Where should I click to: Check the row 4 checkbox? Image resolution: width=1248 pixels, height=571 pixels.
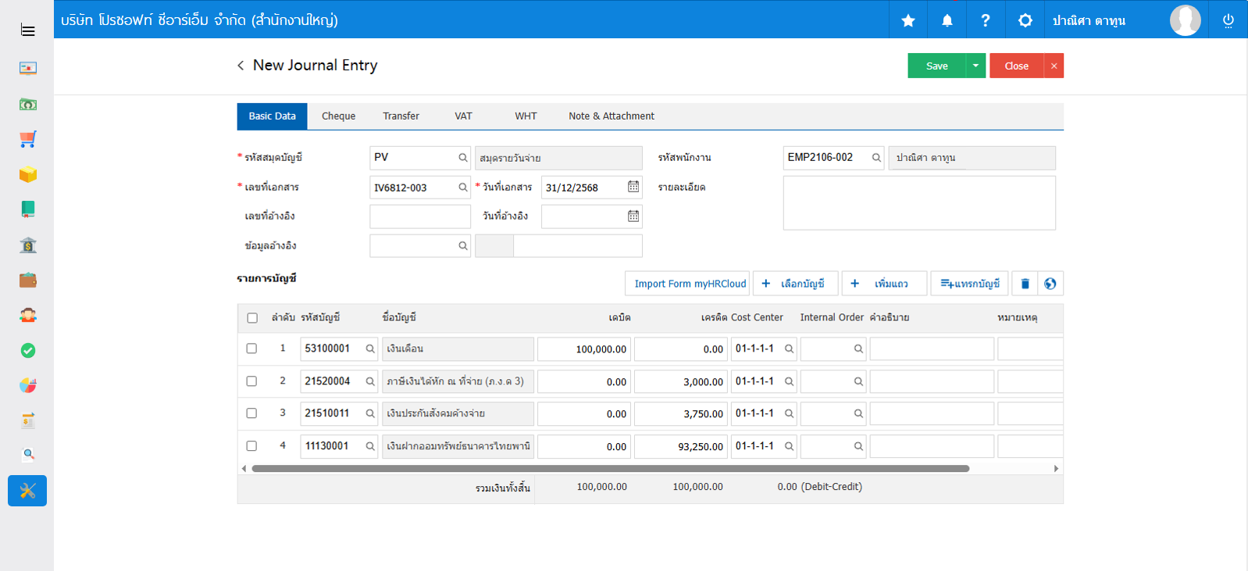252,446
